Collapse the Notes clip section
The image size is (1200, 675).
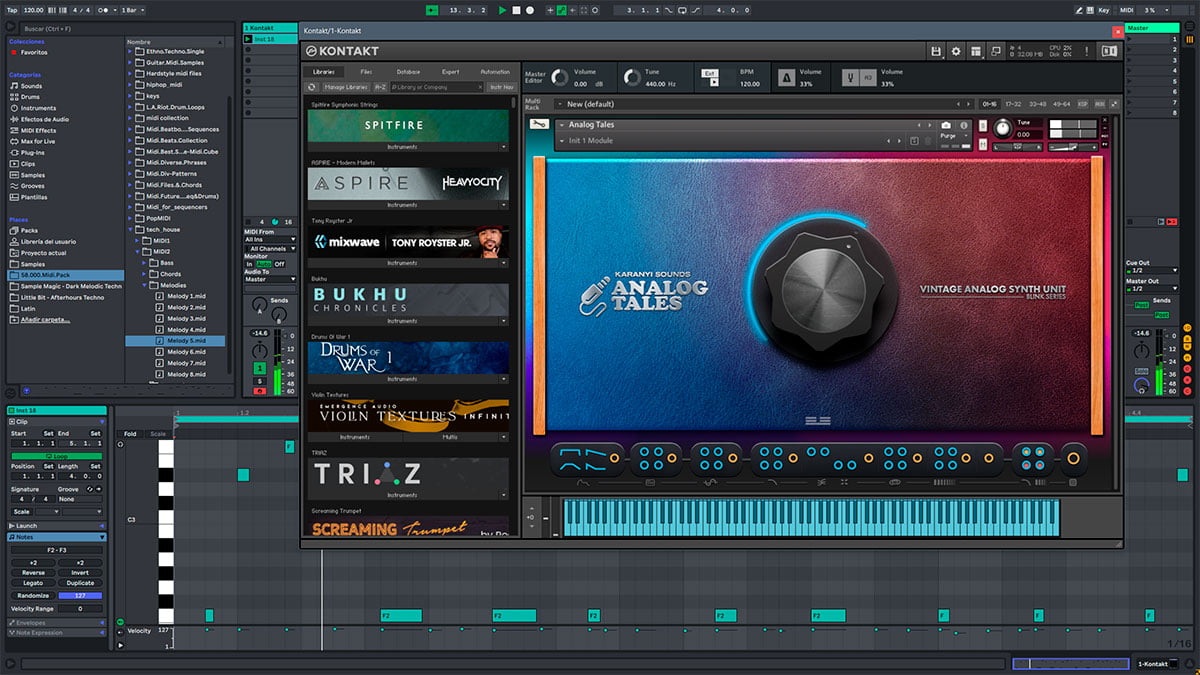click(102, 537)
